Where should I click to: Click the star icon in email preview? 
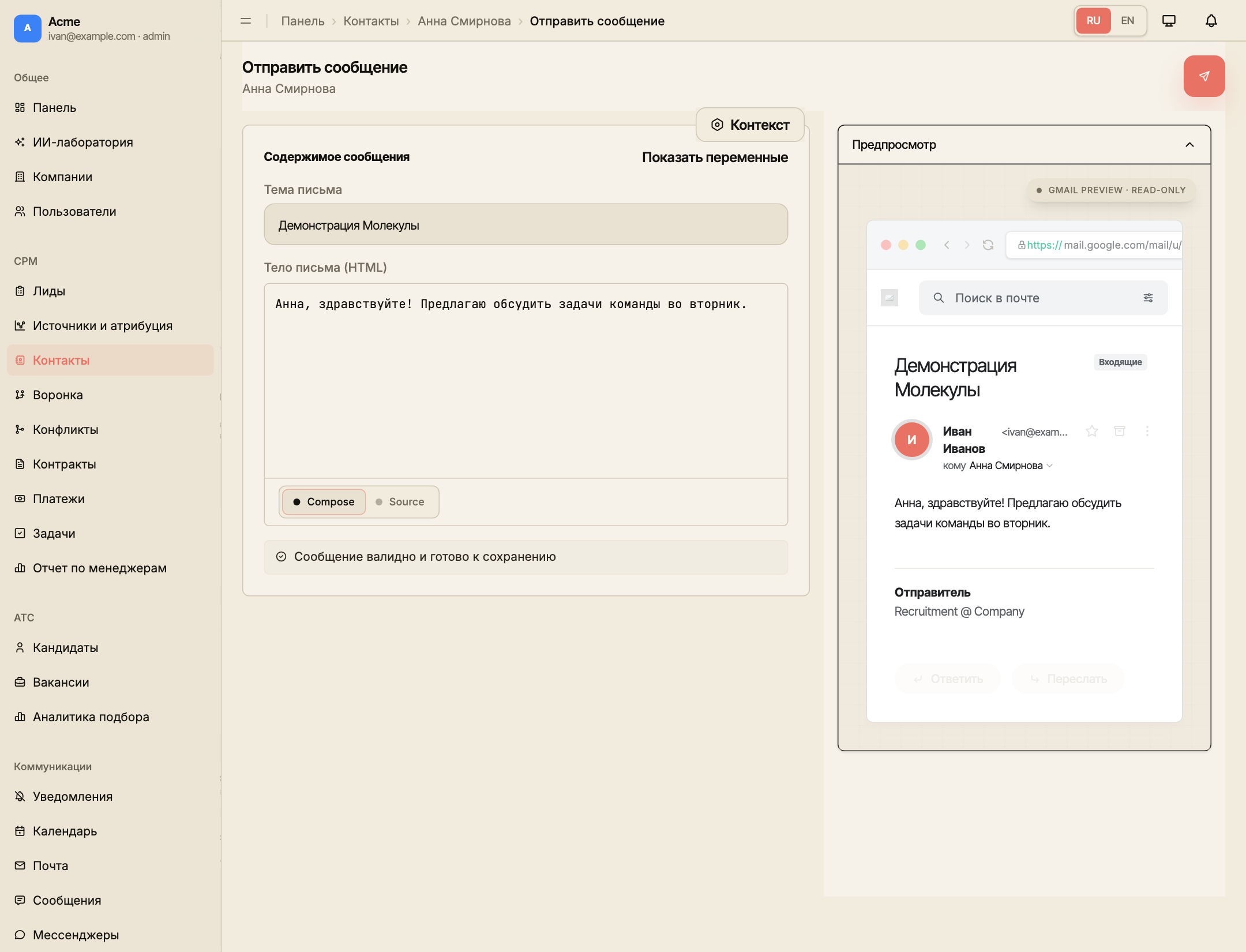click(1091, 431)
